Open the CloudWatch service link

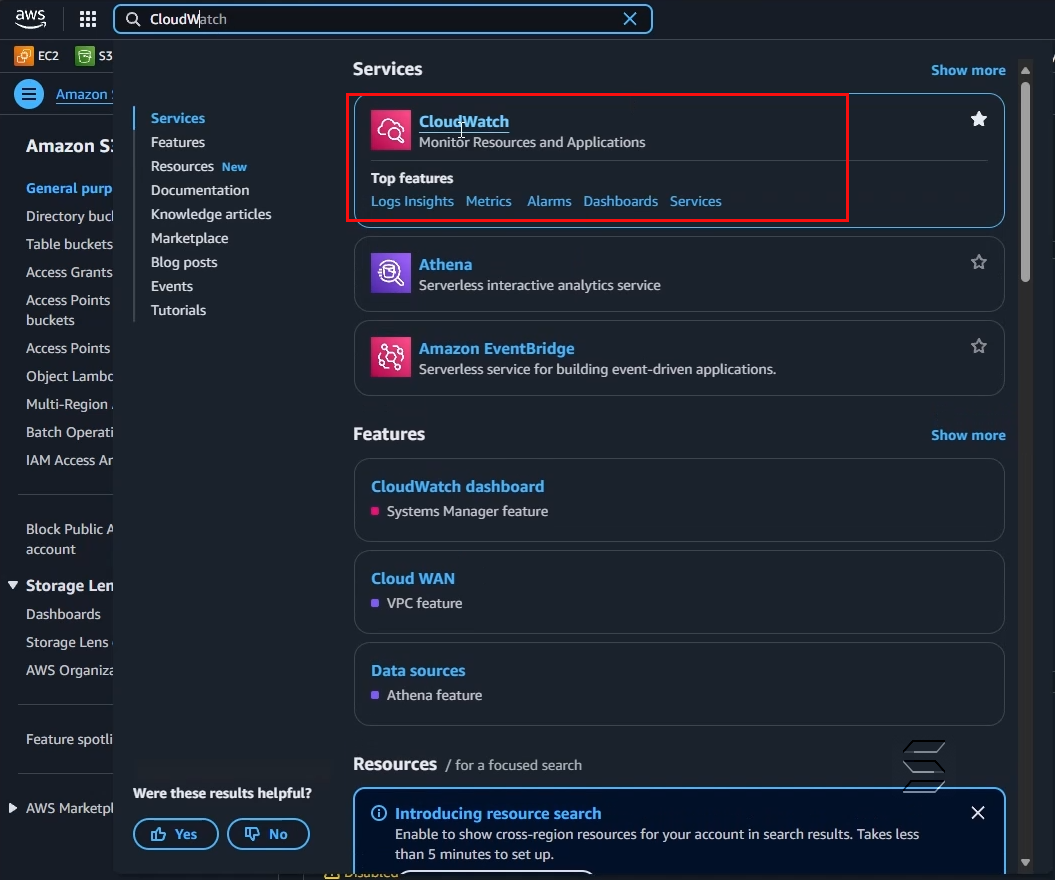(464, 122)
